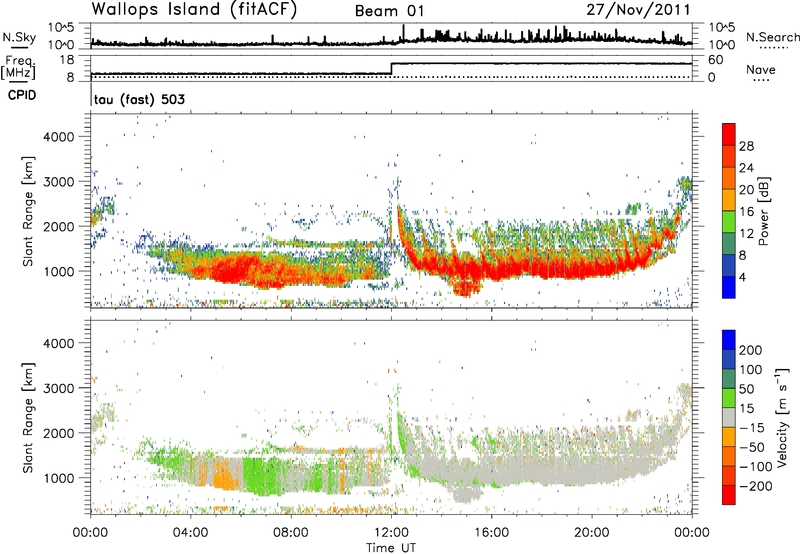This screenshot has width=800, height=554.
Task: Click the 'Nave' legend label
Action: (761, 69)
